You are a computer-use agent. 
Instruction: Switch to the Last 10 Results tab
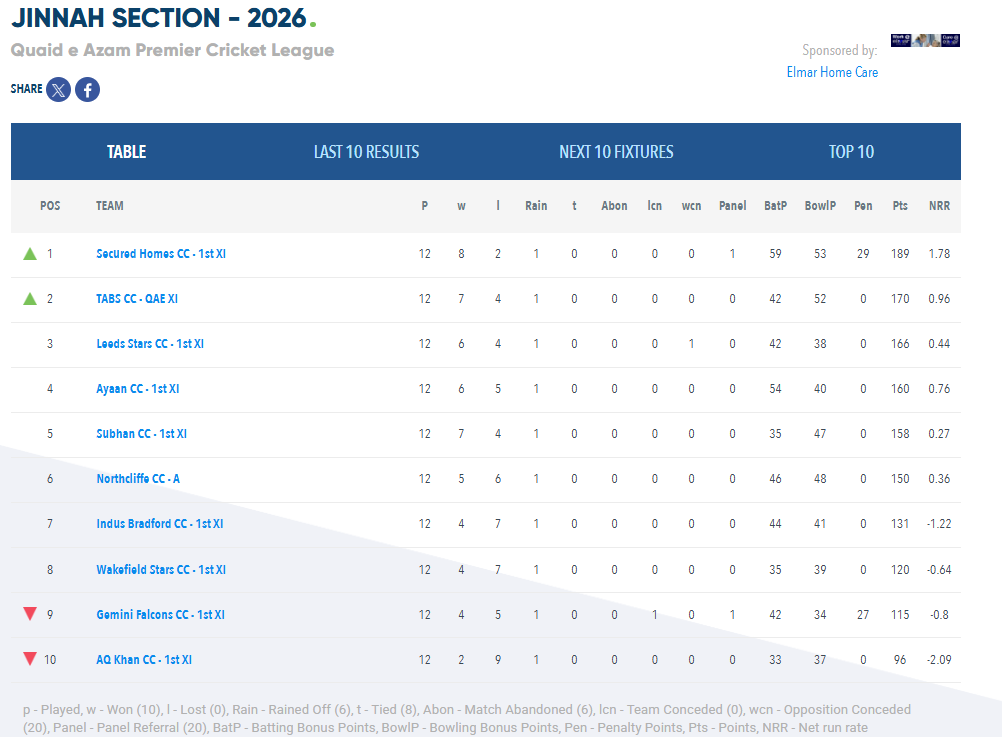pos(366,151)
